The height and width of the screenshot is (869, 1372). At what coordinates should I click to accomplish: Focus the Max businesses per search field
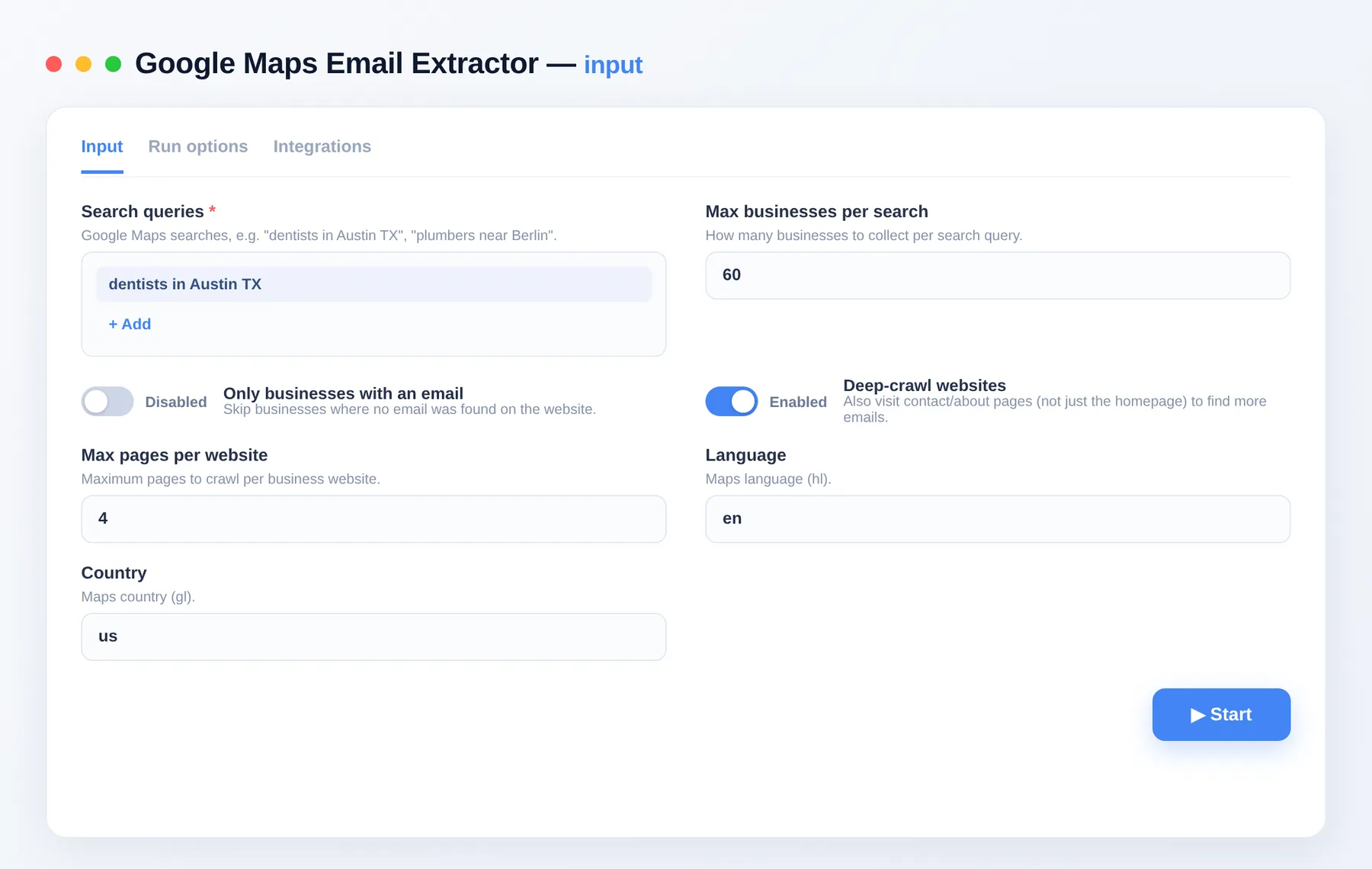[x=998, y=275]
